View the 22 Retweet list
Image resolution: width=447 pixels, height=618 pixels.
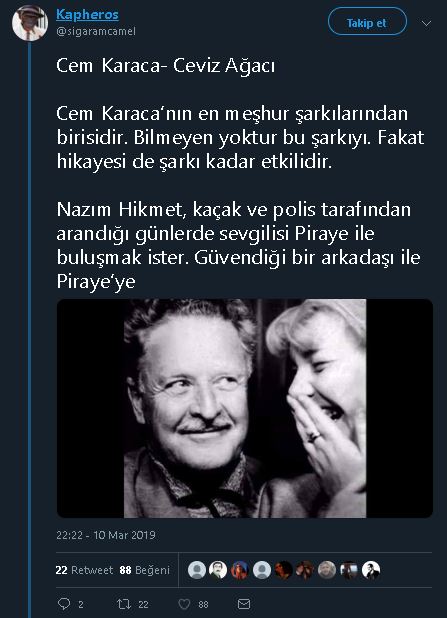84,570
